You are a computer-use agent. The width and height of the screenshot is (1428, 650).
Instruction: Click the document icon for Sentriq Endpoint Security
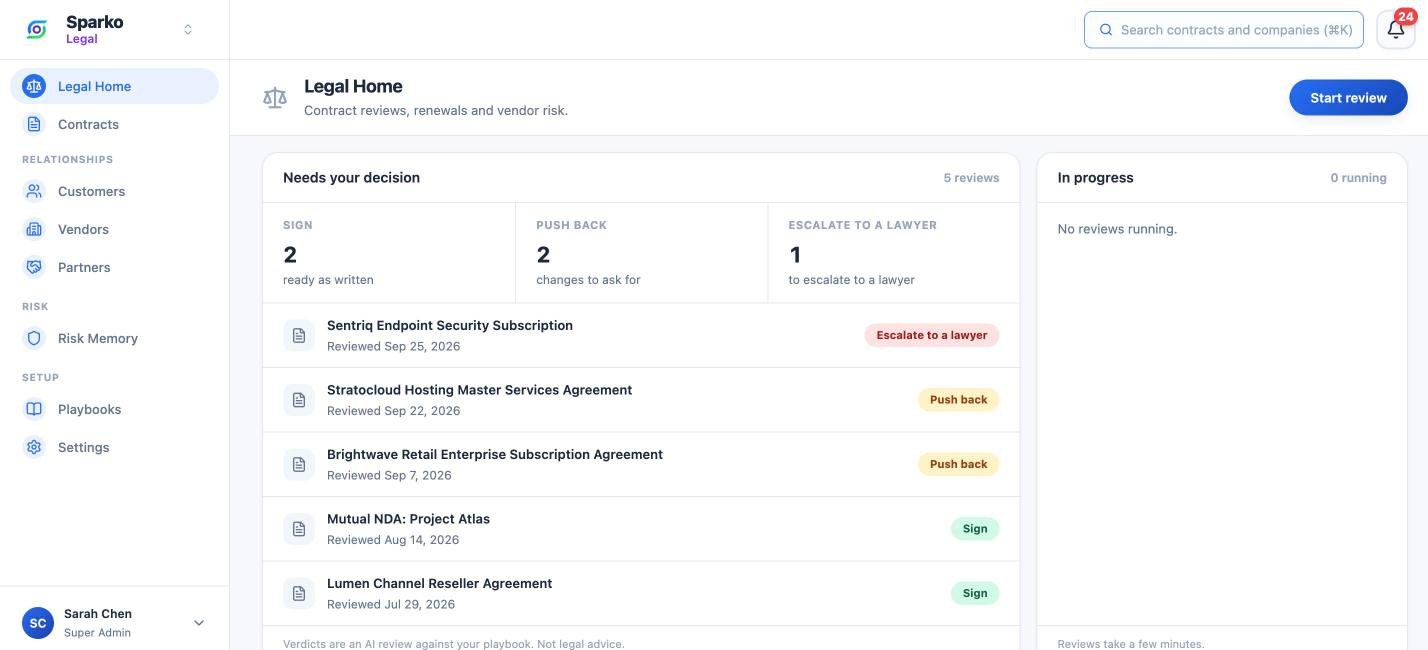299,336
